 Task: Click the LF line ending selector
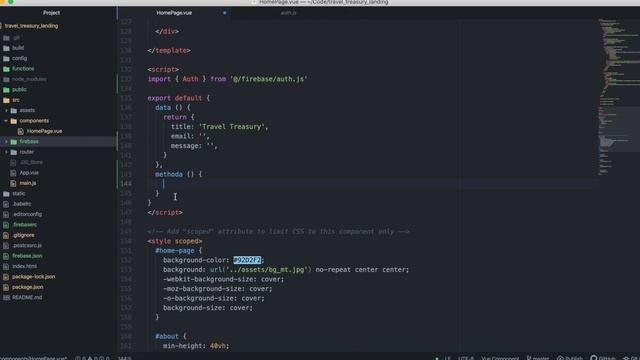(x=447, y=358)
